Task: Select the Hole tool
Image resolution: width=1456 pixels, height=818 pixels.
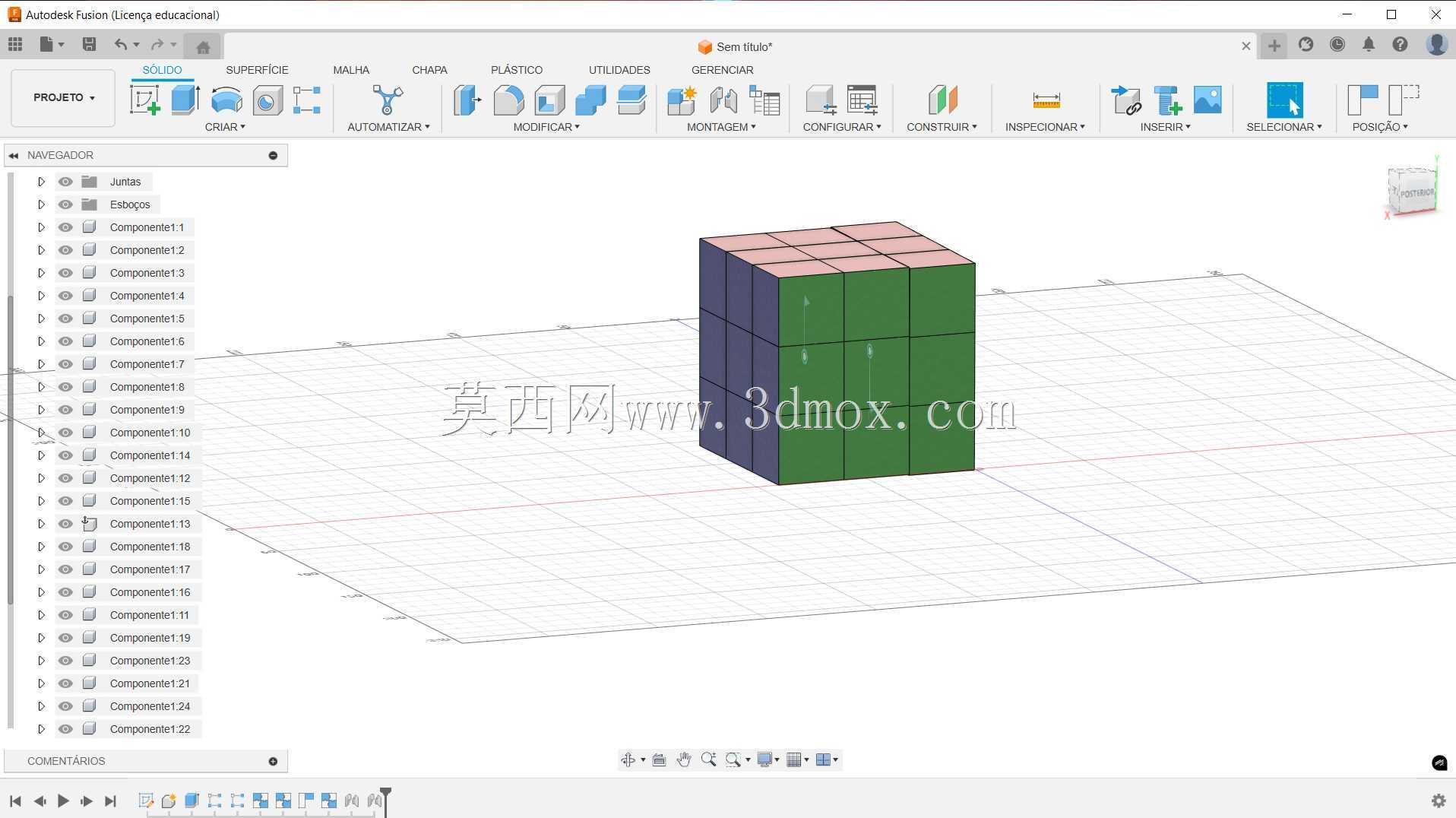Action: tap(267, 100)
